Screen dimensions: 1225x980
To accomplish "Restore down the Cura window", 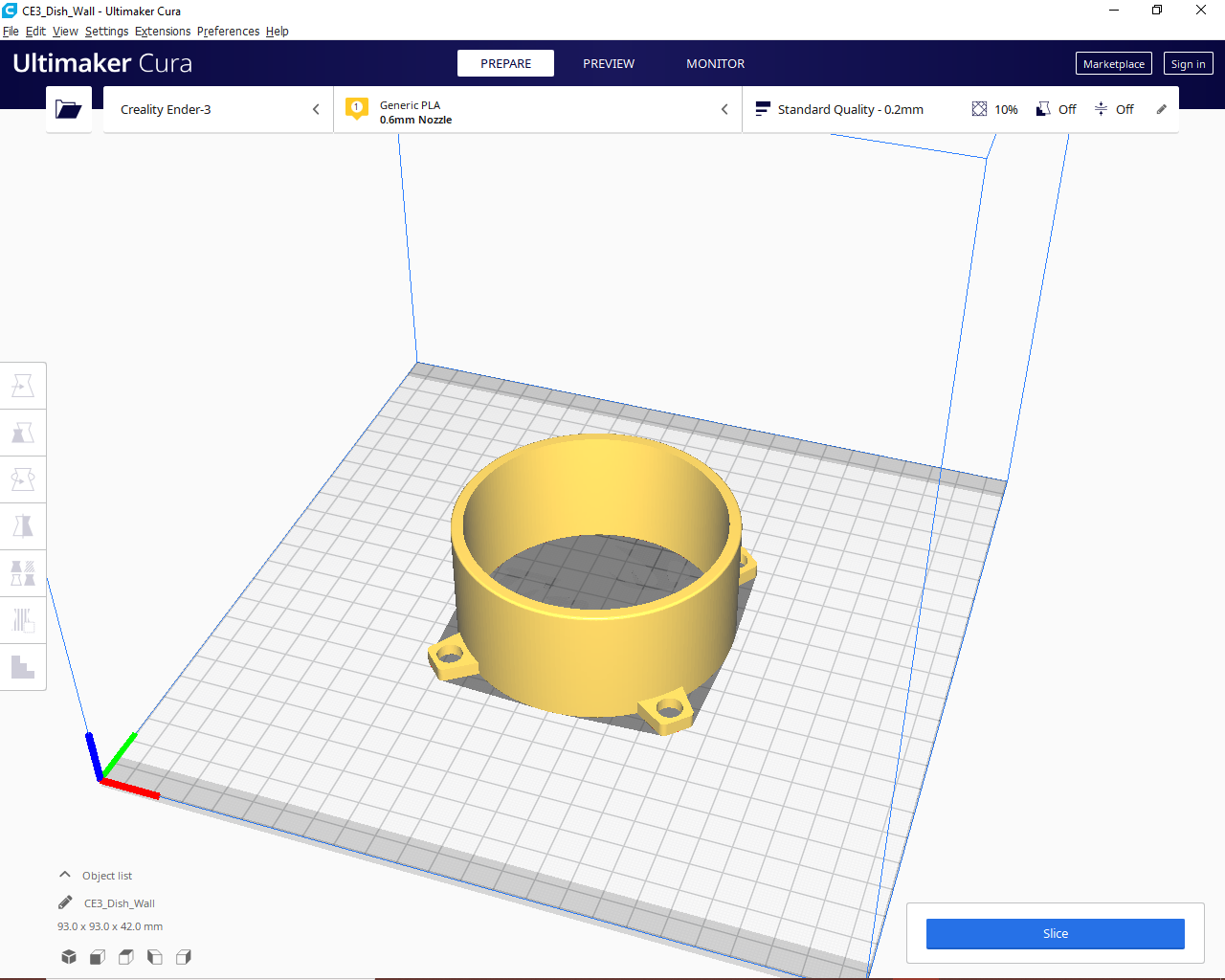I will click(1157, 11).
